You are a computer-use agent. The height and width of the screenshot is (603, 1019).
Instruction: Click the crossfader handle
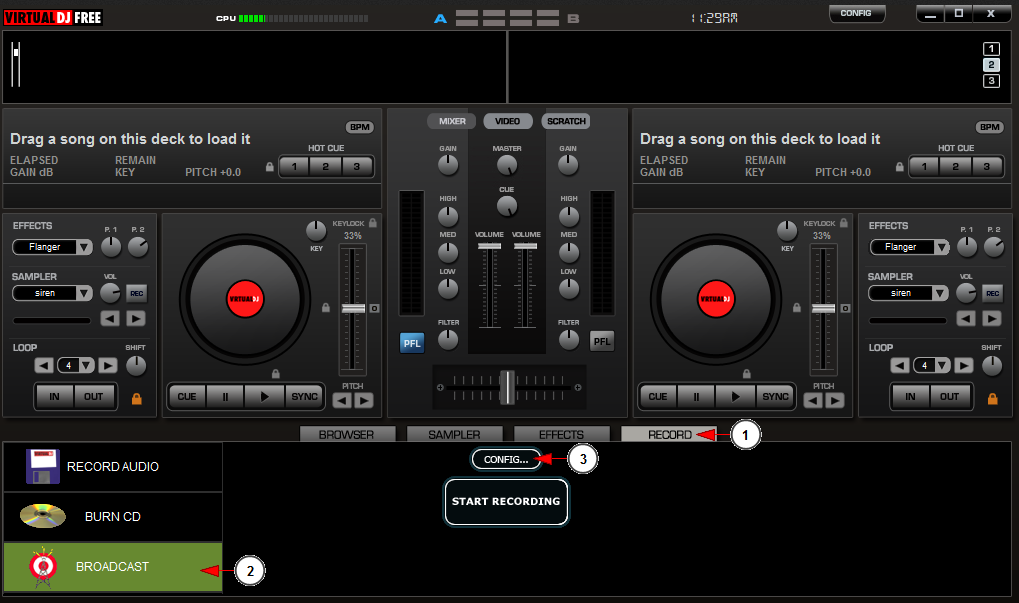508,387
